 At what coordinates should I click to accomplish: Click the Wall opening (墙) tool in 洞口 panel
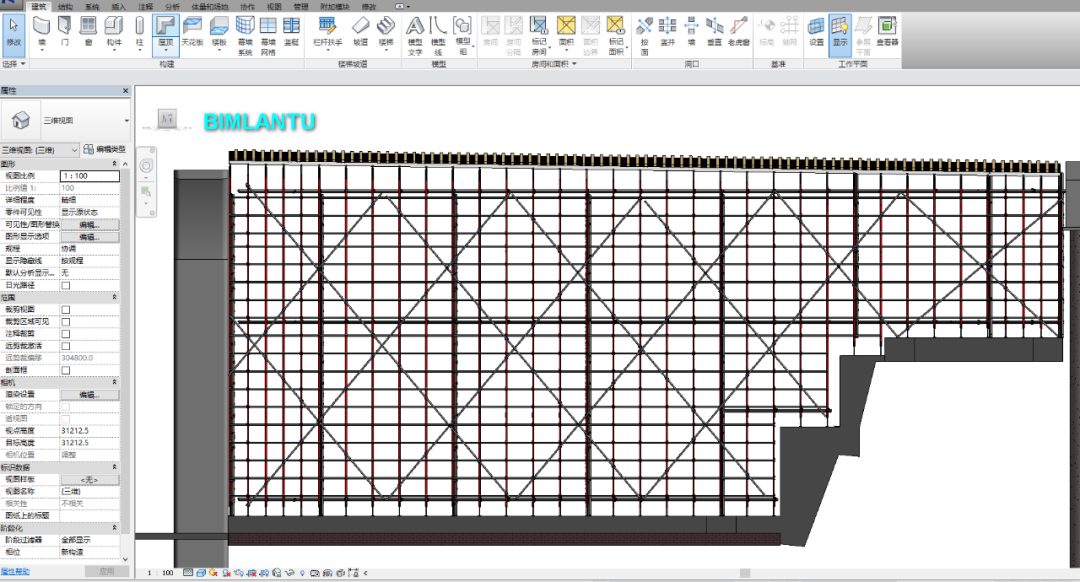click(x=691, y=32)
